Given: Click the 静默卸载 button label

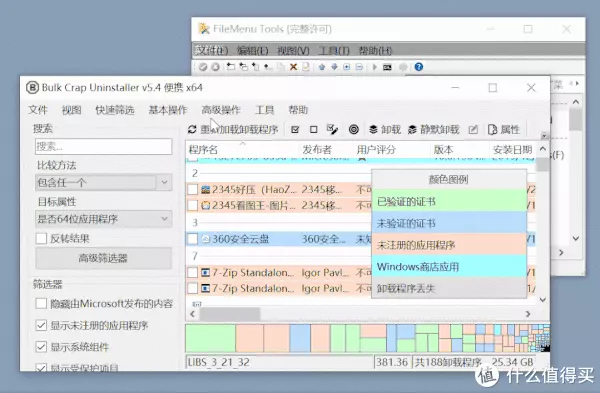Looking at the screenshot, I should 440,130.
